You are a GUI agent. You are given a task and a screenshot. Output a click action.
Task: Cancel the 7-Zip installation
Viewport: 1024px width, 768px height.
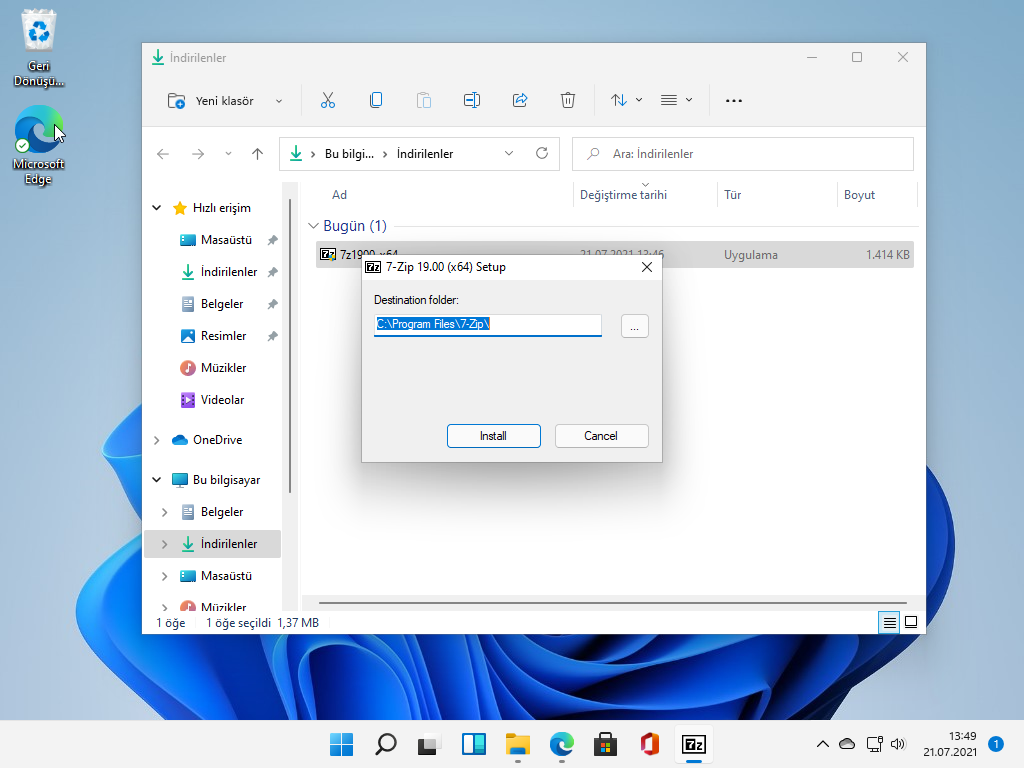click(x=601, y=435)
